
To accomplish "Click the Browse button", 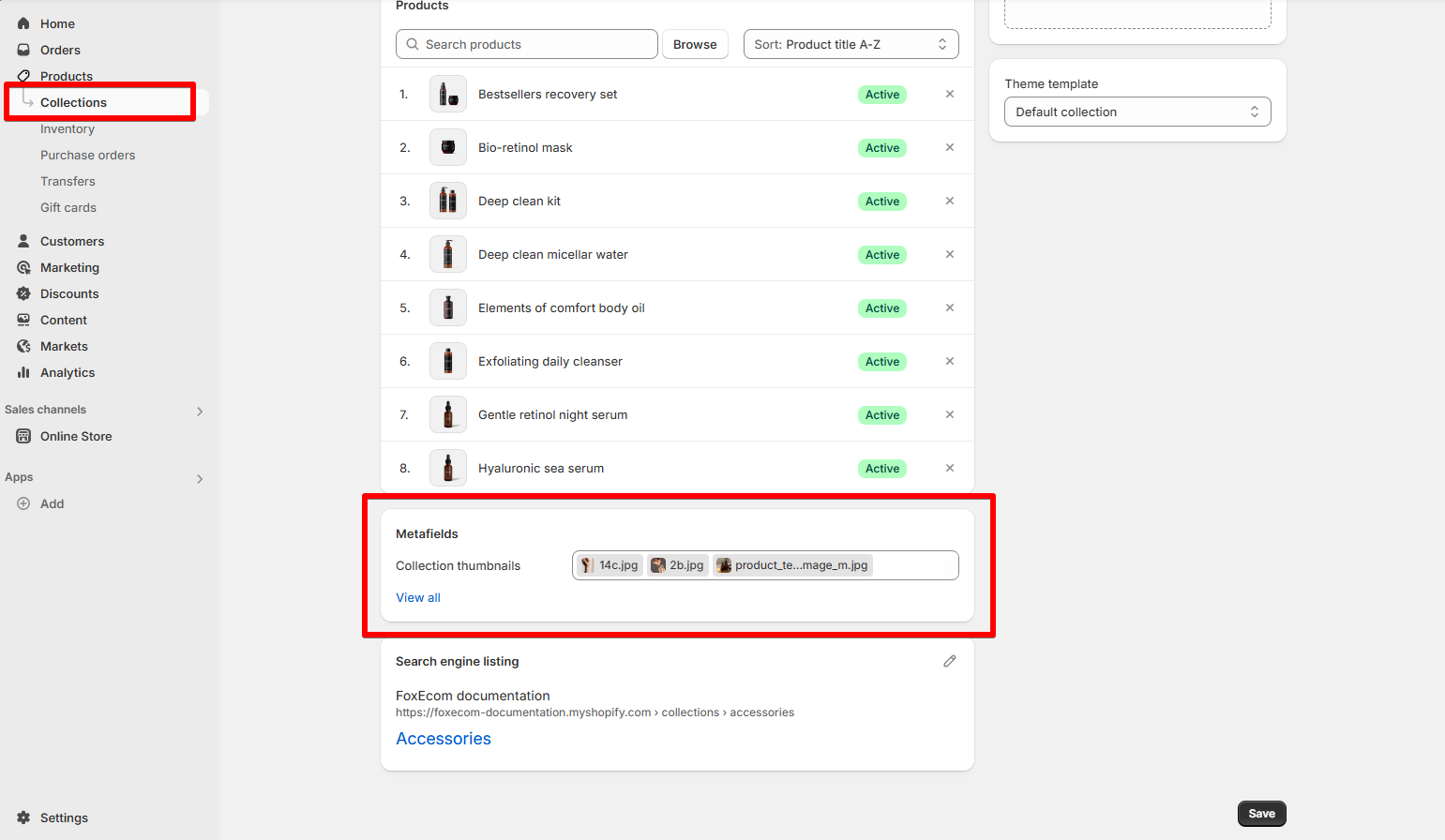I will coord(695,44).
